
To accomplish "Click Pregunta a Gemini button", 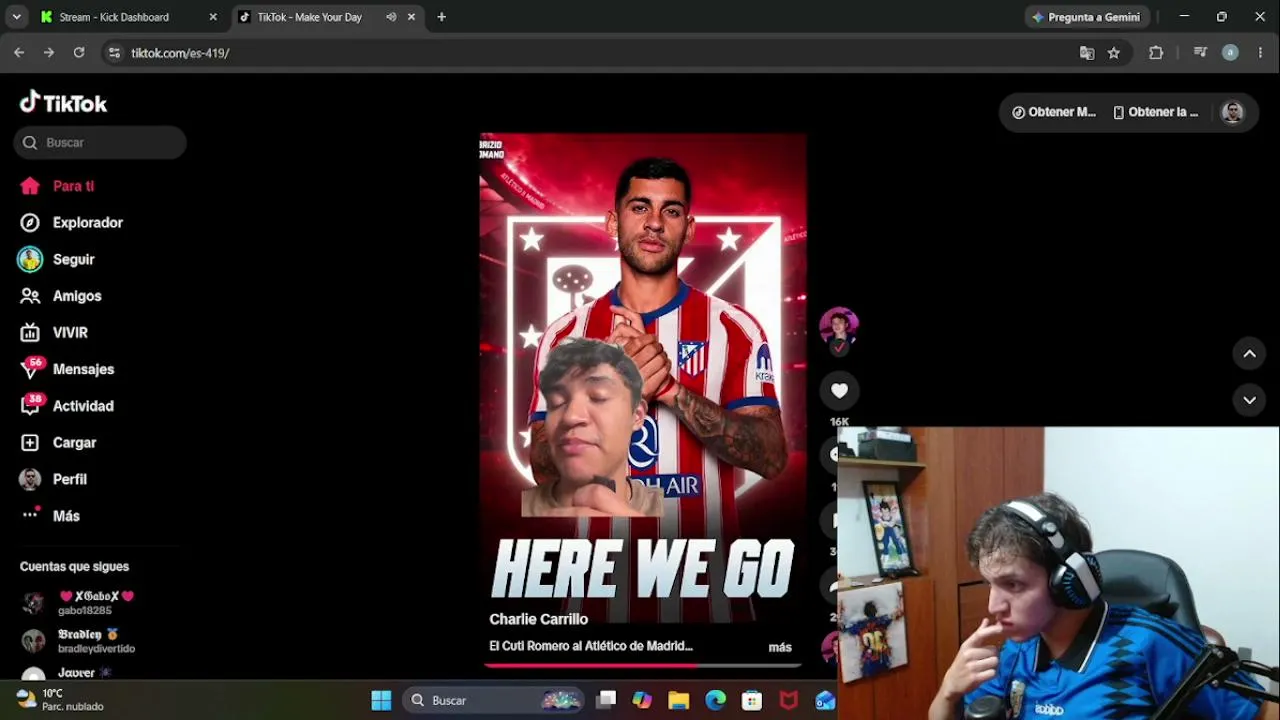I will point(1086,17).
